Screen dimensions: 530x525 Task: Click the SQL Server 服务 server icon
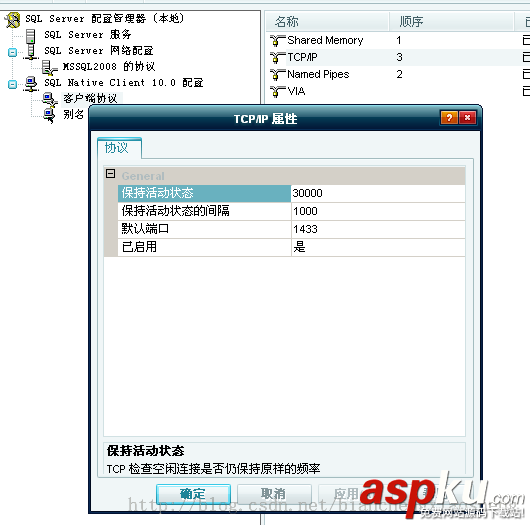pyautogui.click(x=30, y=36)
